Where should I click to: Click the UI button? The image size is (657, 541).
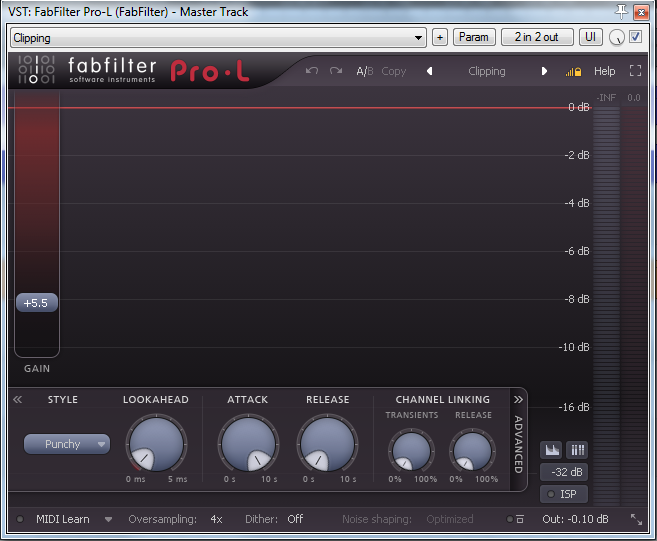[590, 37]
